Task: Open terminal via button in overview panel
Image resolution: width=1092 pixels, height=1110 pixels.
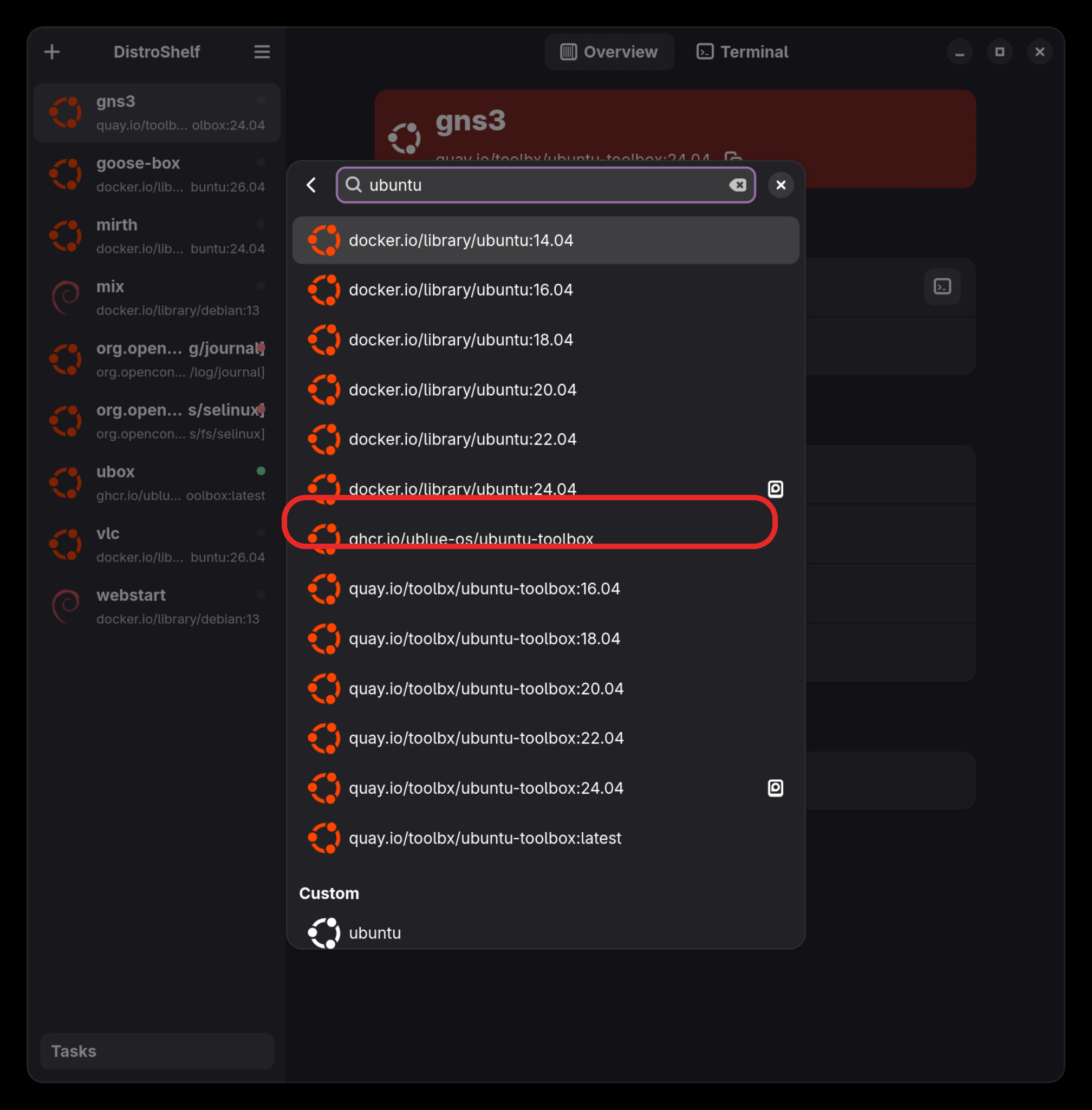Action: pyautogui.click(x=942, y=286)
